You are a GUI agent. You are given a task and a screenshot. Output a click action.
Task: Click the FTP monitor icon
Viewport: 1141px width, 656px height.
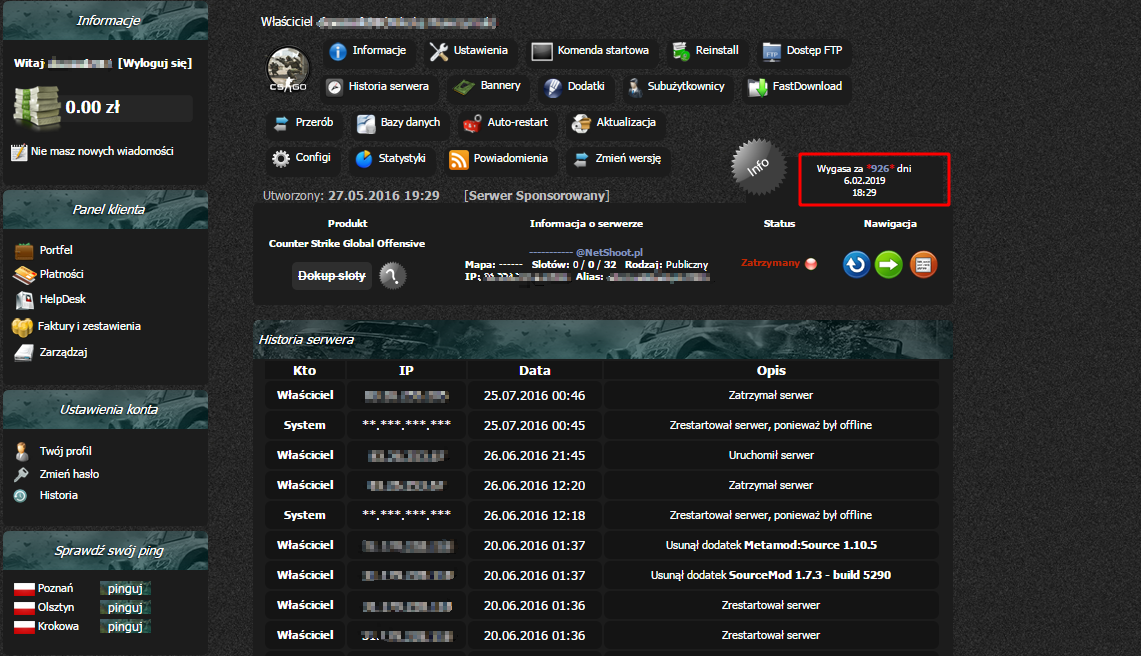[x=771, y=52]
